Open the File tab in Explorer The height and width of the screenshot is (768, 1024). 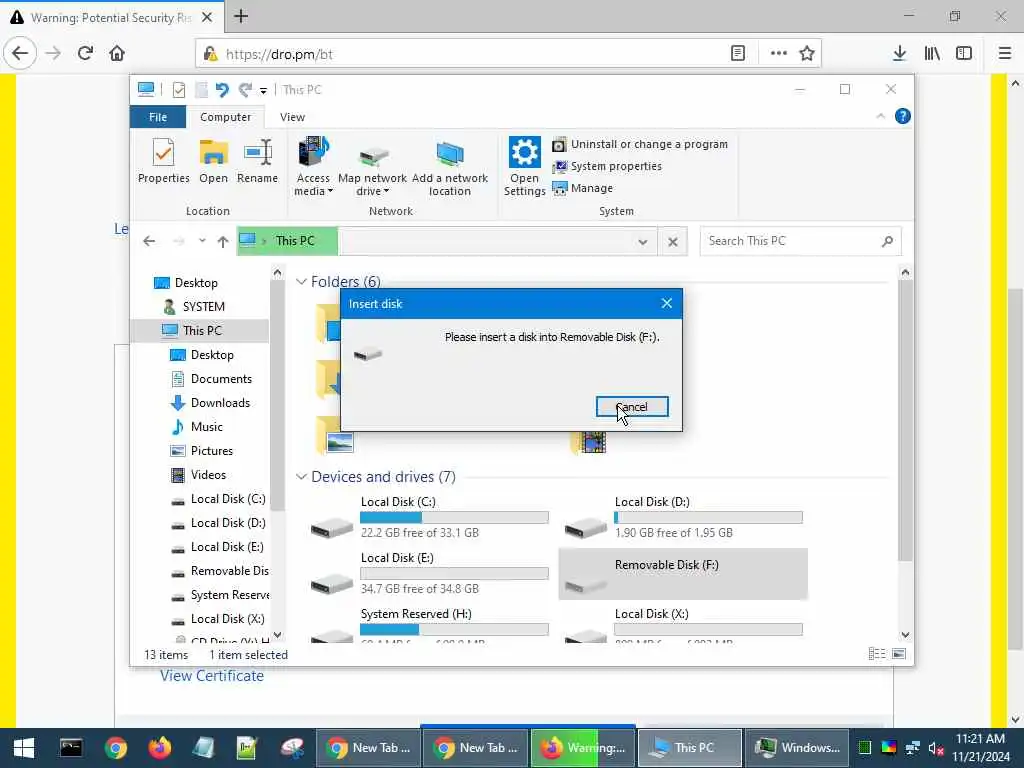pos(158,117)
